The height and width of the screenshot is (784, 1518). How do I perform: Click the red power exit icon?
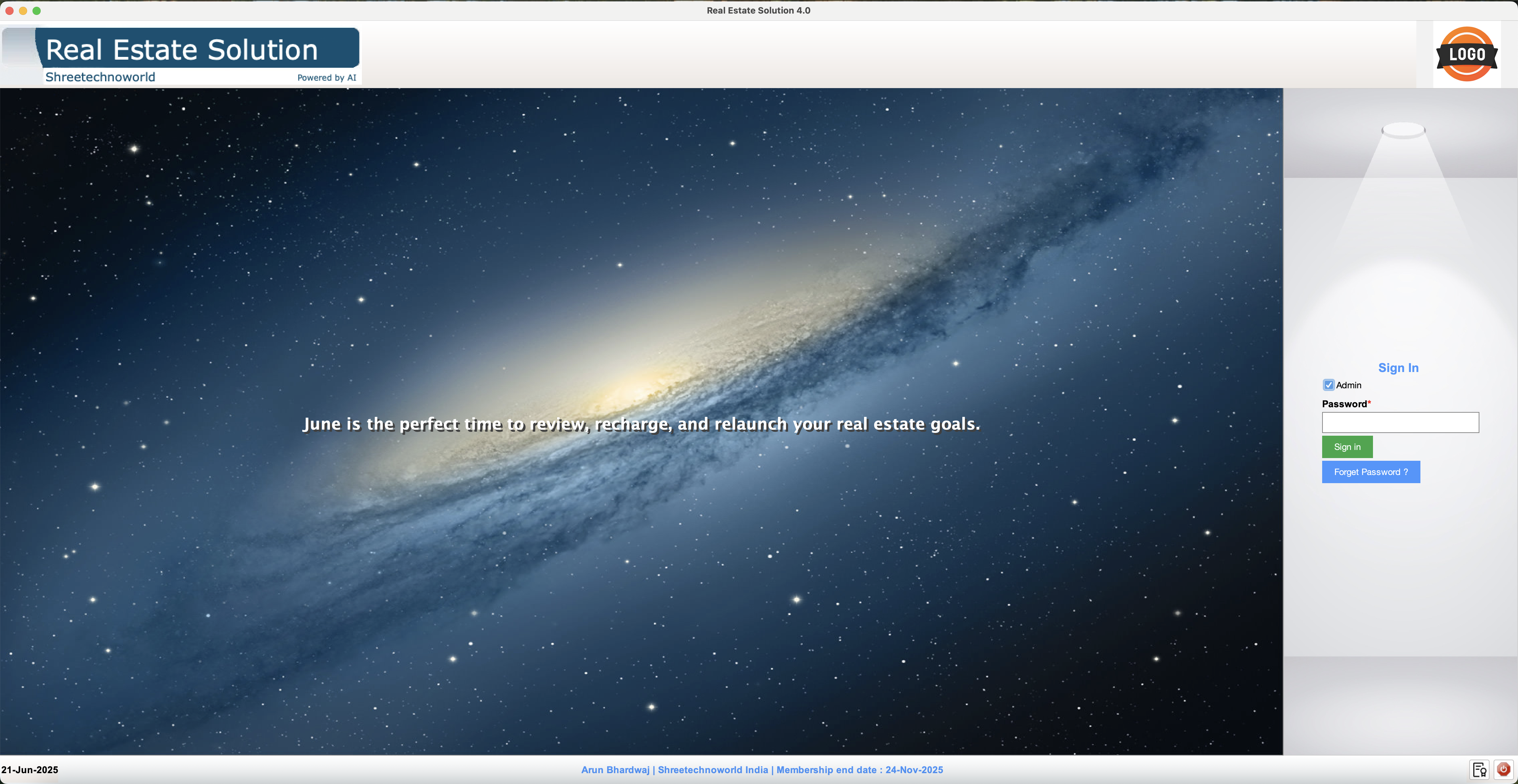tap(1503, 769)
